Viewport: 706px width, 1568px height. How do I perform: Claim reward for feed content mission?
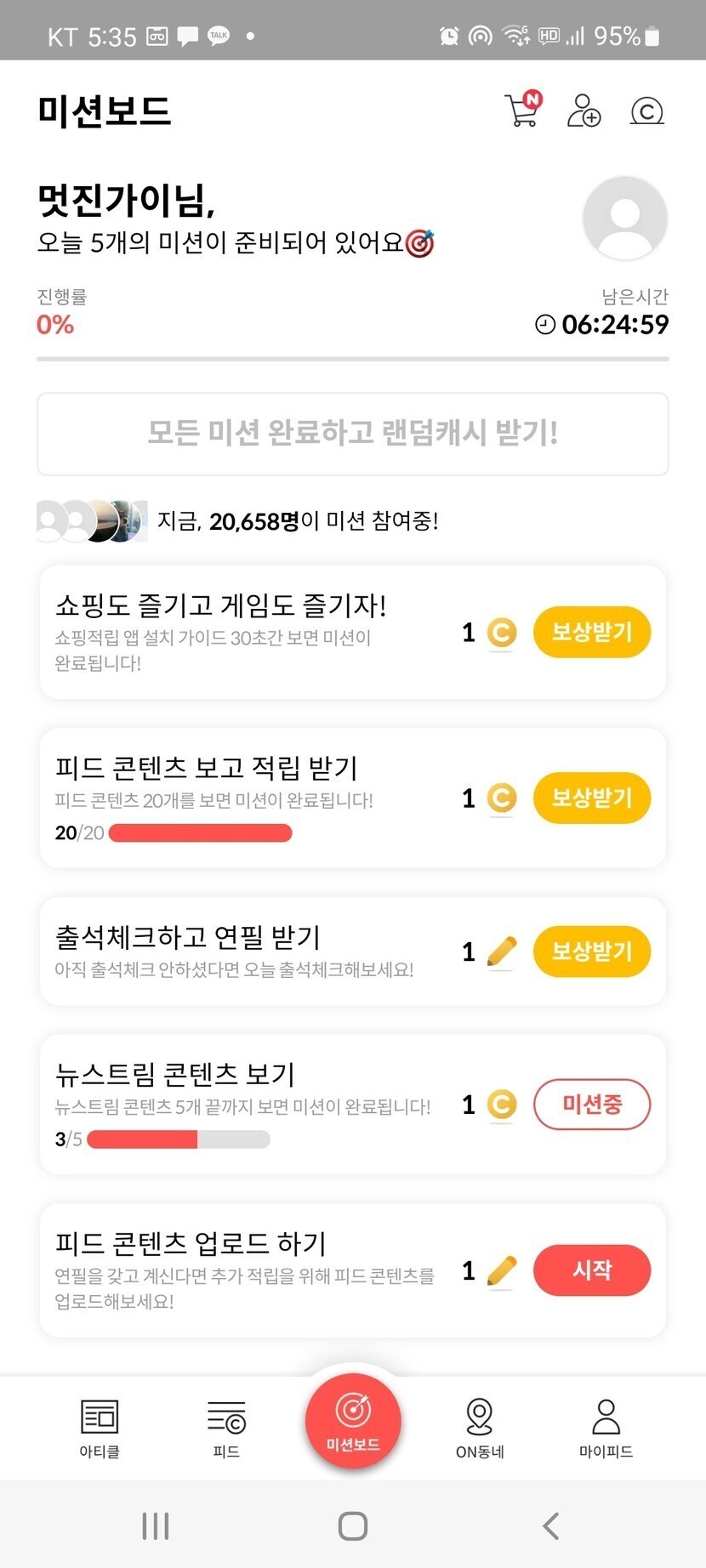[591, 798]
